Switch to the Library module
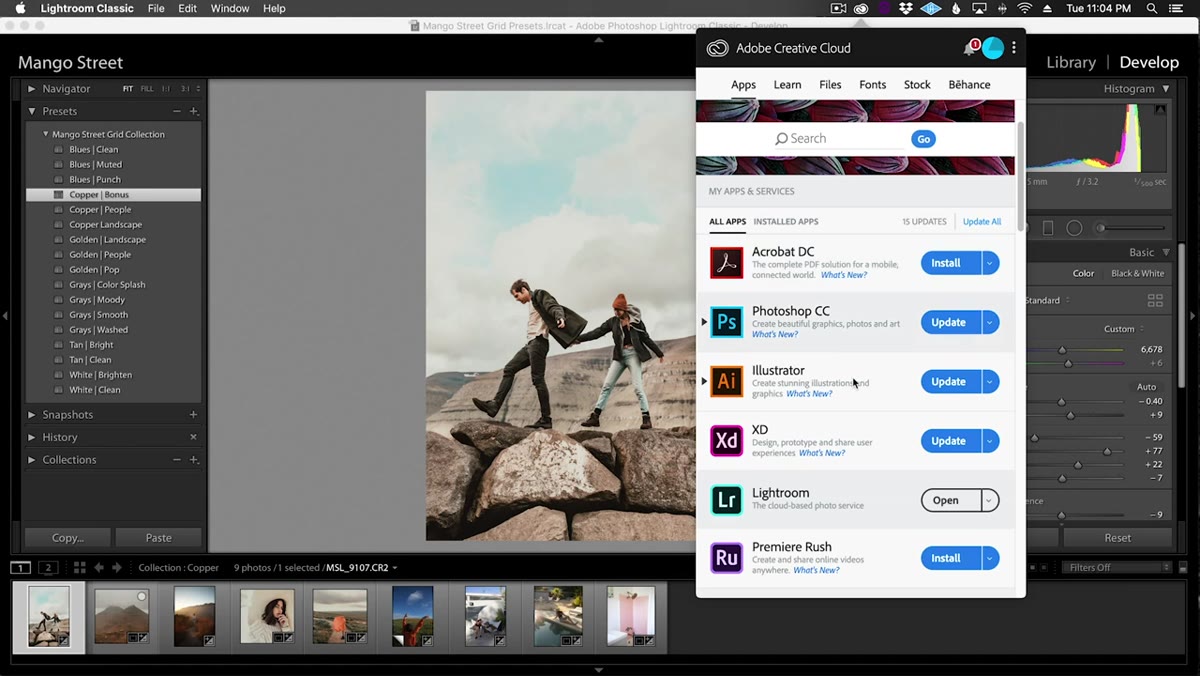The image size is (1200, 676). (x=1071, y=62)
